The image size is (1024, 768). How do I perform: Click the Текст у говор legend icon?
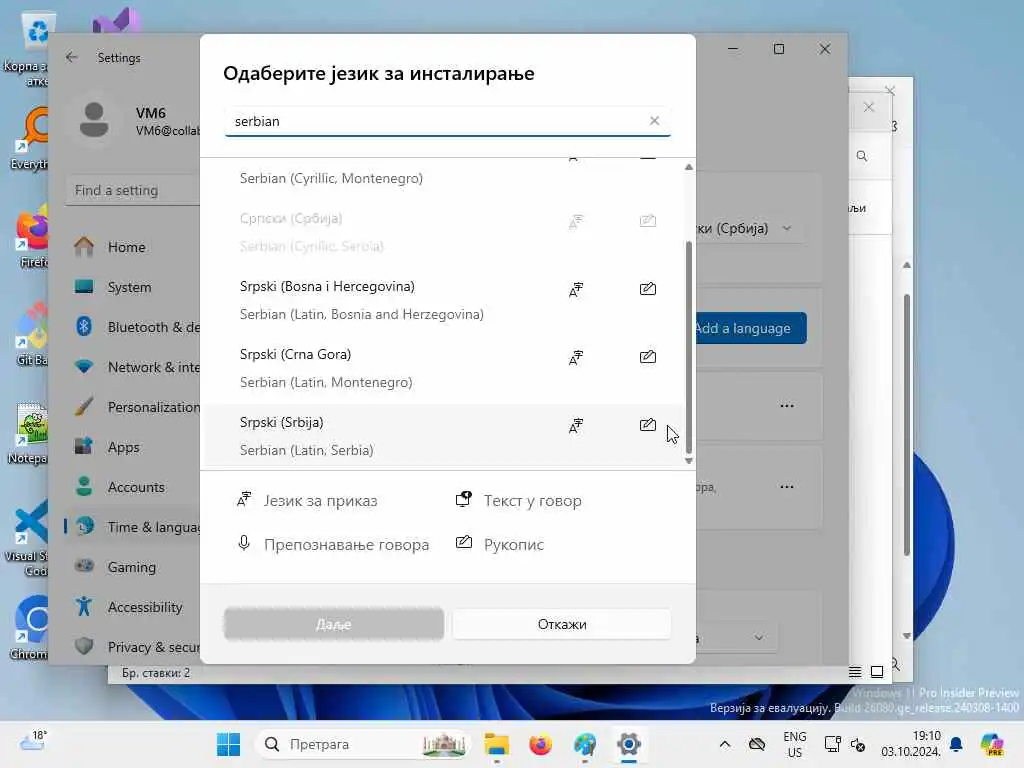click(x=464, y=500)
